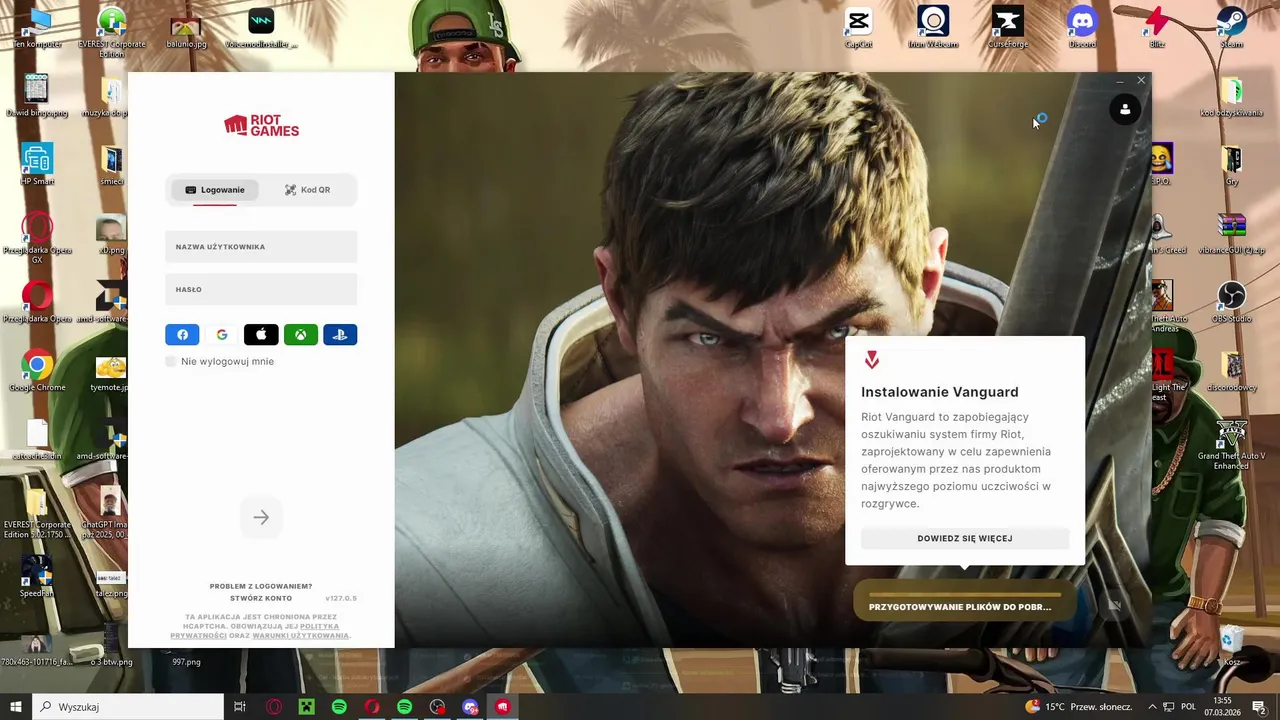Select the SpeedFan desktop shortcut
The image size is (1280, 720).
pos(37,577)
